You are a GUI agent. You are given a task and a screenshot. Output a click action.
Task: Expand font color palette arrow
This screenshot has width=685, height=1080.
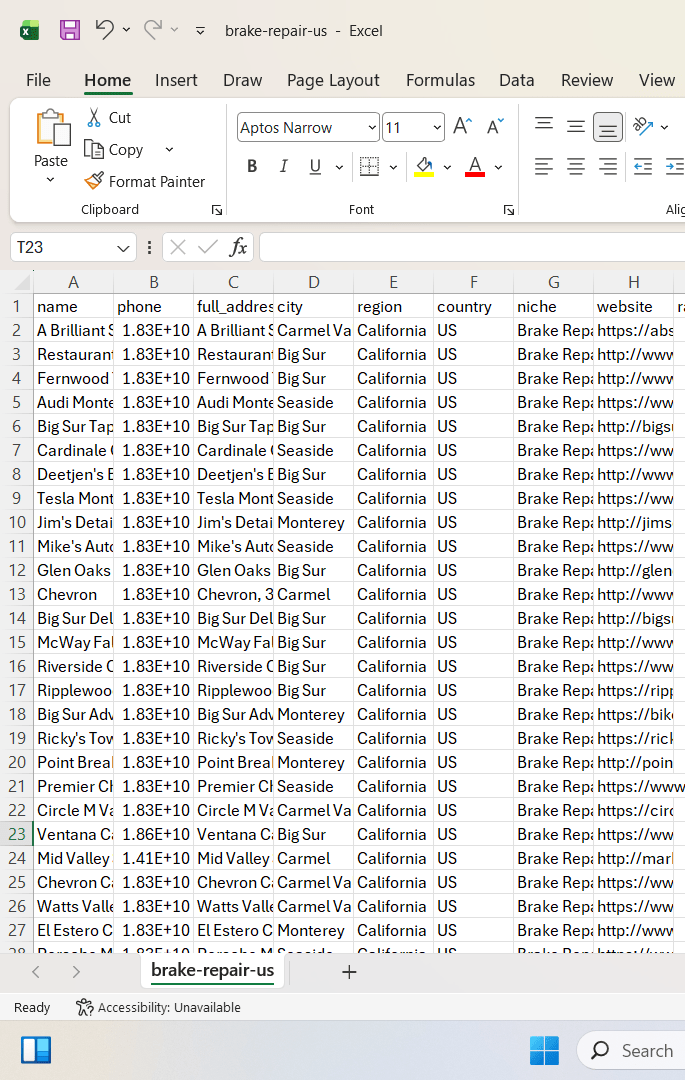(x=498, y=167)
